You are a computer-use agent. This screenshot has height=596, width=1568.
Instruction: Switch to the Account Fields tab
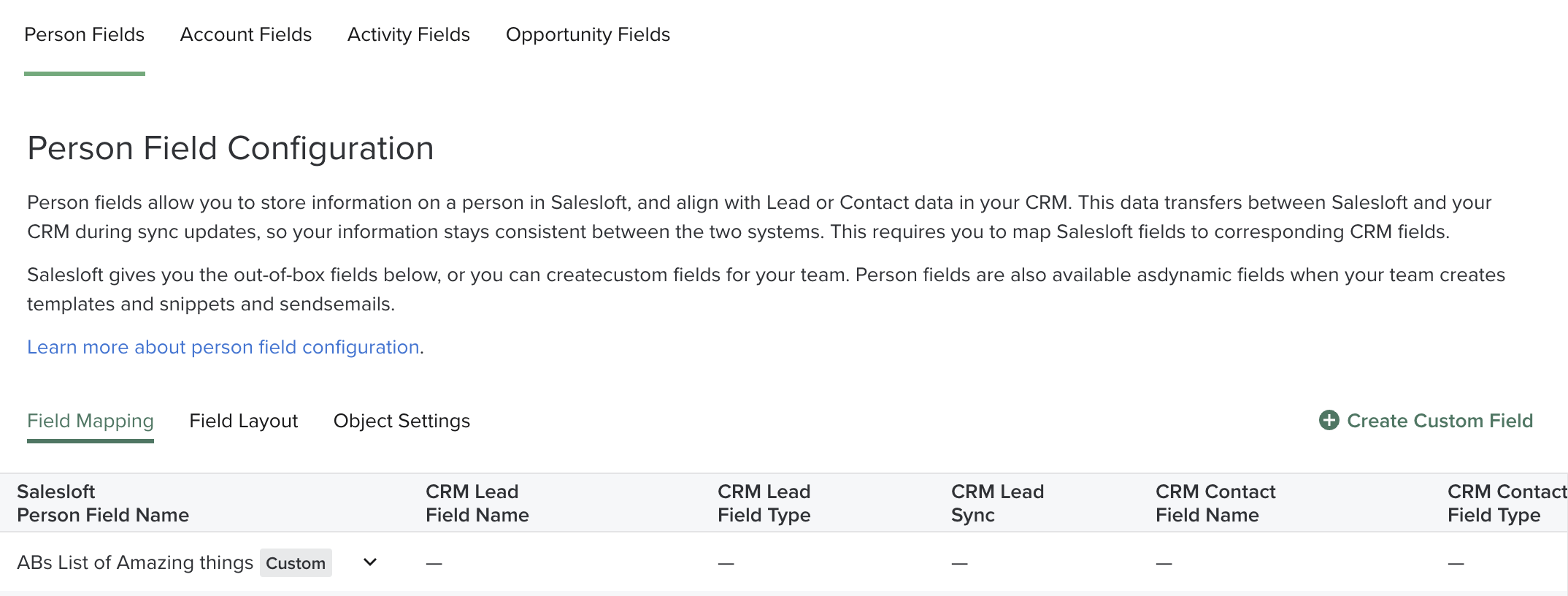tap(246, 34)
